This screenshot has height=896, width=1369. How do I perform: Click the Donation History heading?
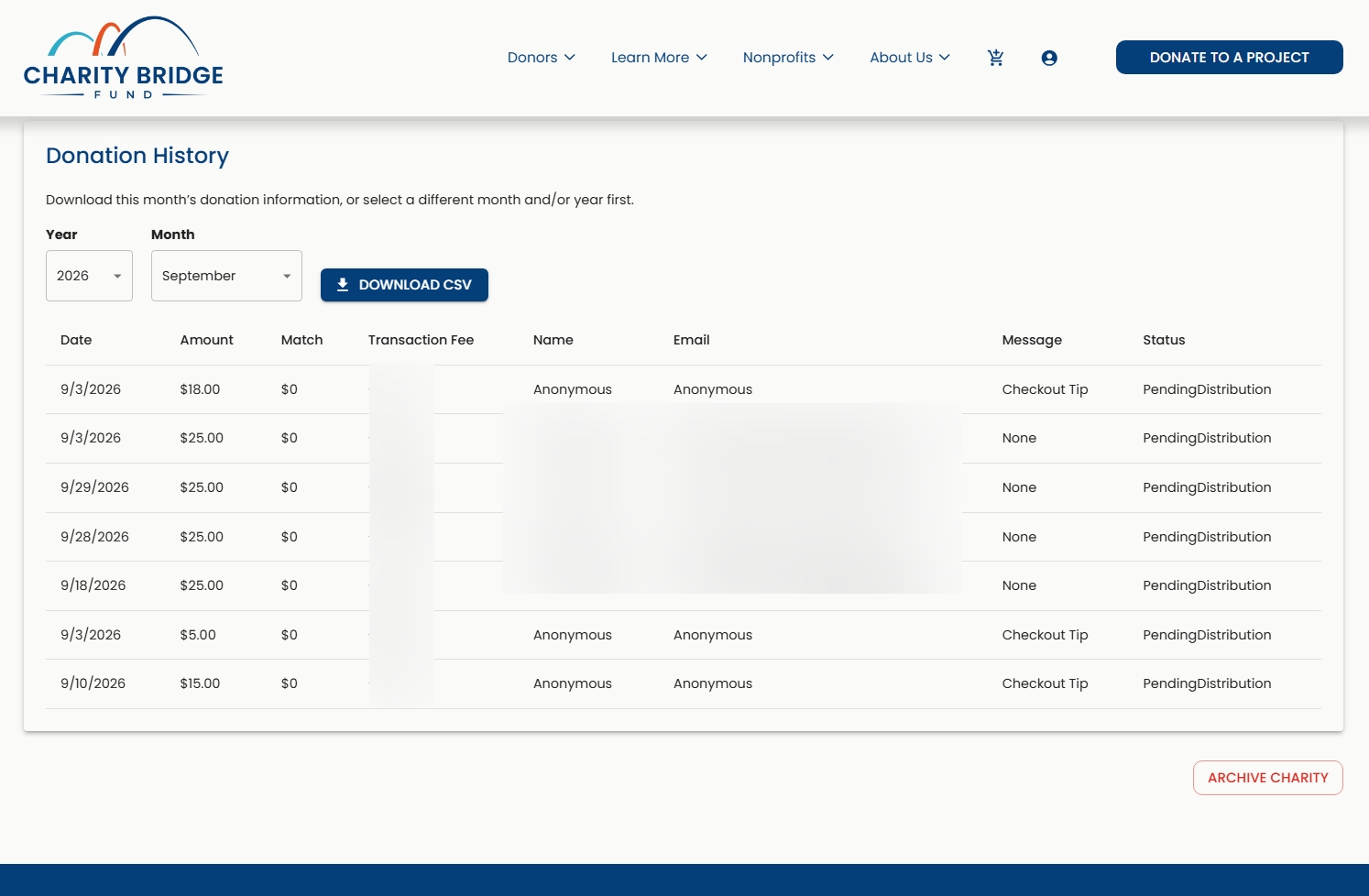click(137, 156)
